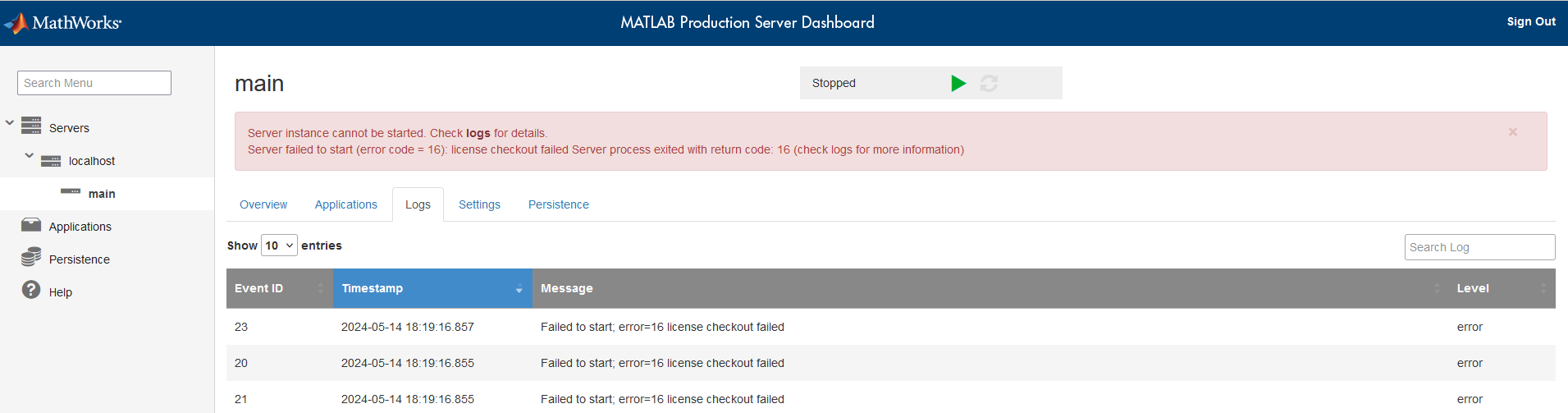Click the green Start server play icon

(x=958, y=83)
